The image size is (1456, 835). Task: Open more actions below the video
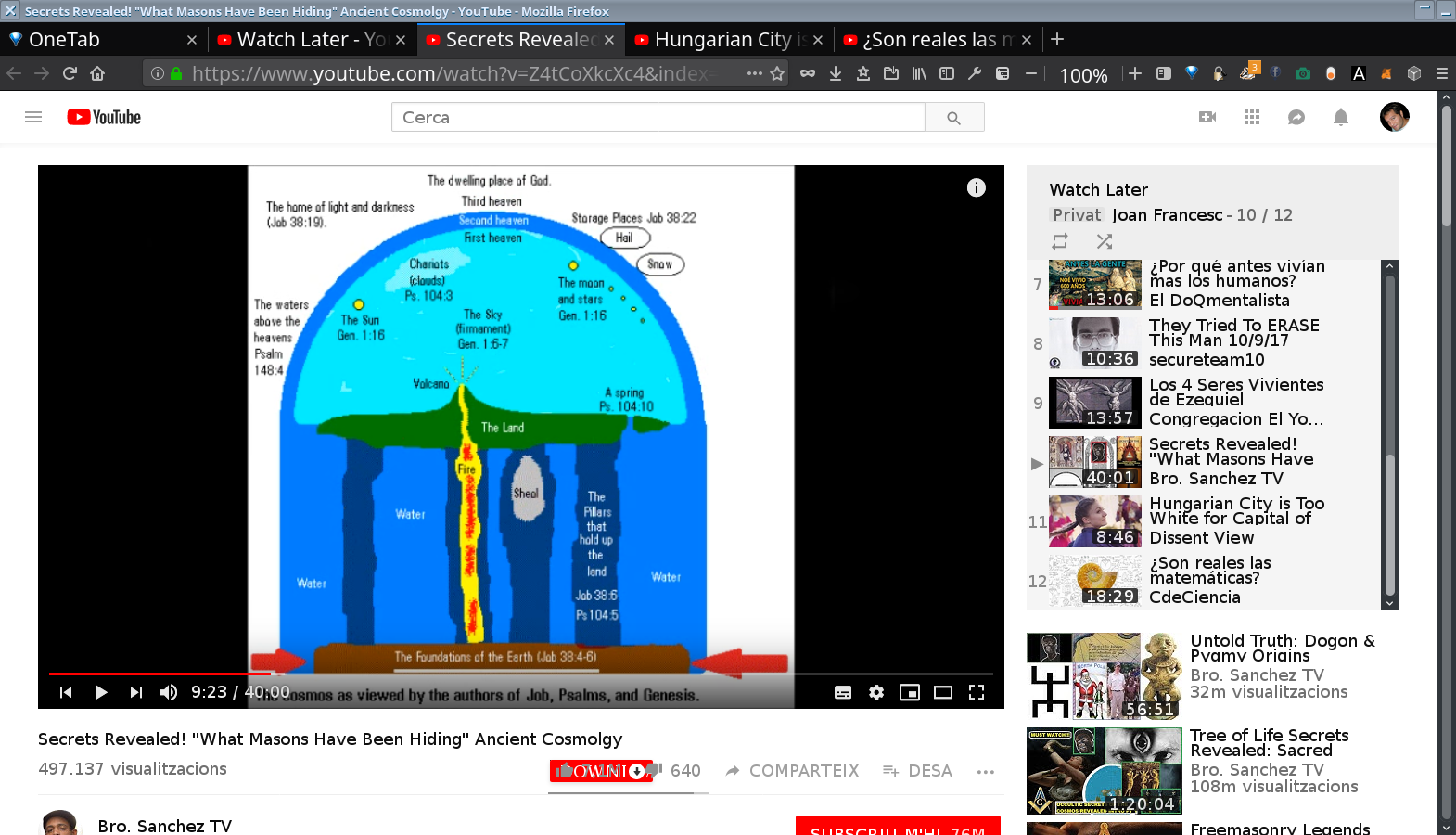coord(986,772)
